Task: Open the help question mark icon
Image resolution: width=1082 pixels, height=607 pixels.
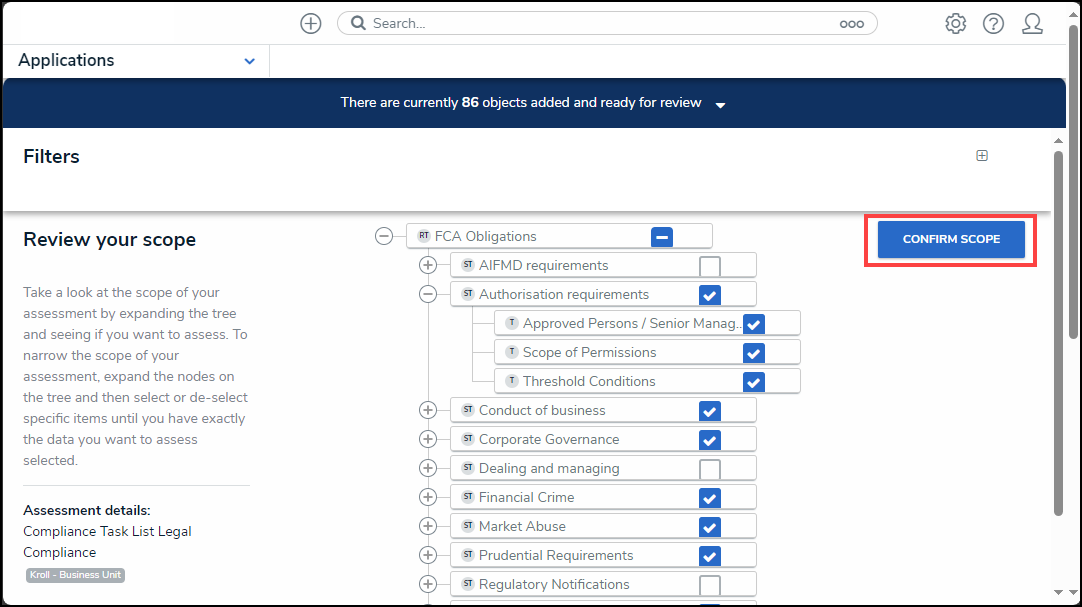Action: coord(993,24)
